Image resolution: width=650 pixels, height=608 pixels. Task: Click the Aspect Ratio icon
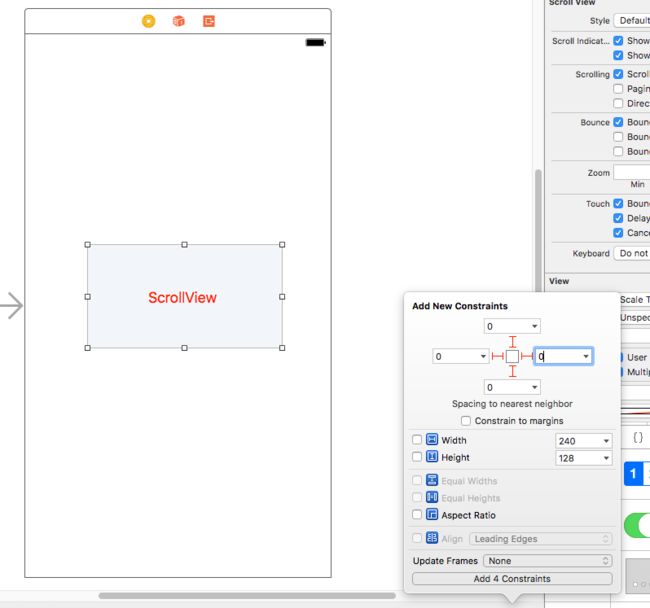click(x=432, y=514)
